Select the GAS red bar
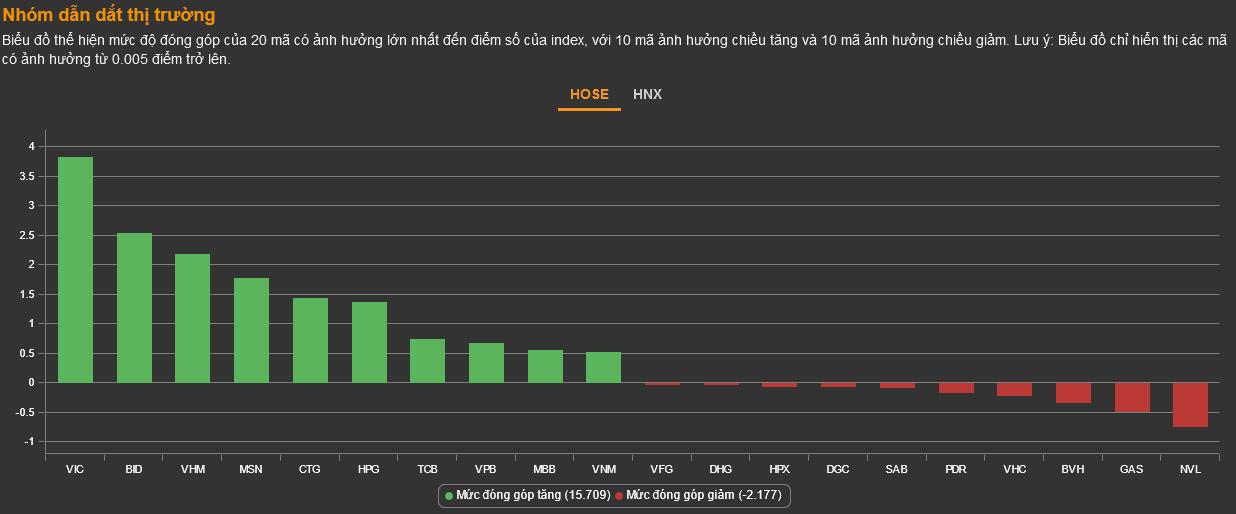Image resolution: width=1236 pixels, height=514 pixels. (x=1132, y=397)
